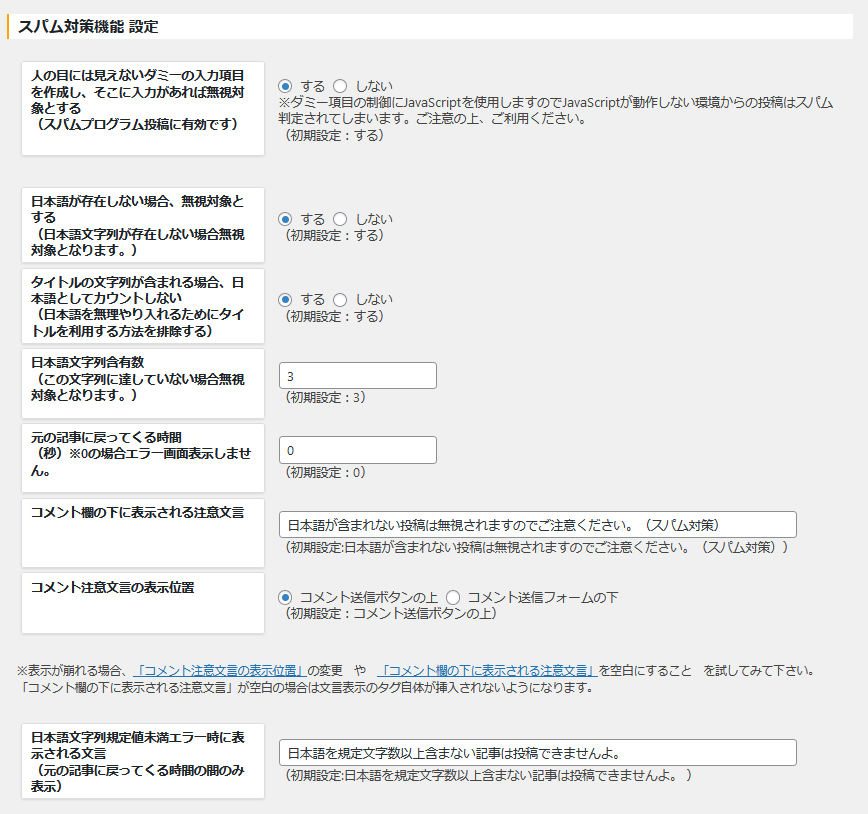
Task: Click the comment notice text input box
Action: pyautogui.click(x=537, y=524)
